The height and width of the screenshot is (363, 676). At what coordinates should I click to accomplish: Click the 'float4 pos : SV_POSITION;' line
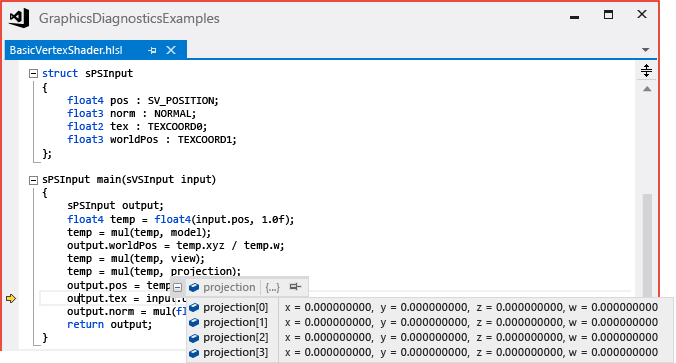[x=143, y=101]
